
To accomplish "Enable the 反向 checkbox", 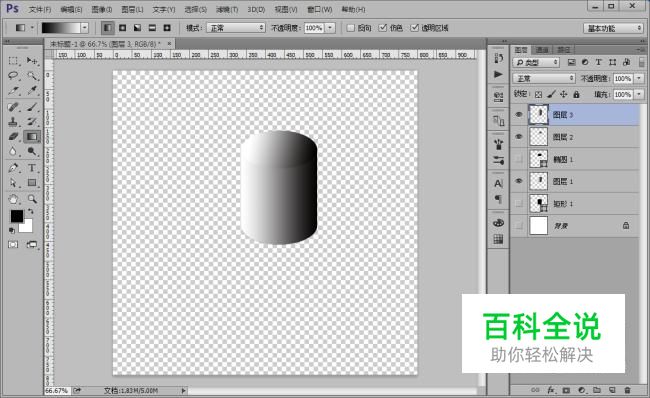I will (351, 28).
